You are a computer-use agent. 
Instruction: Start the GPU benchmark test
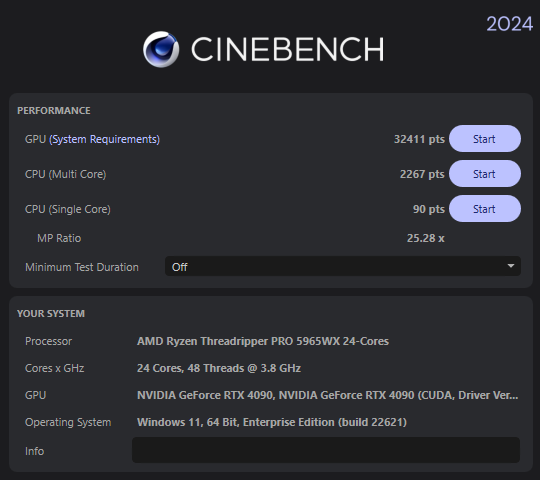click(x=485, y=139)
